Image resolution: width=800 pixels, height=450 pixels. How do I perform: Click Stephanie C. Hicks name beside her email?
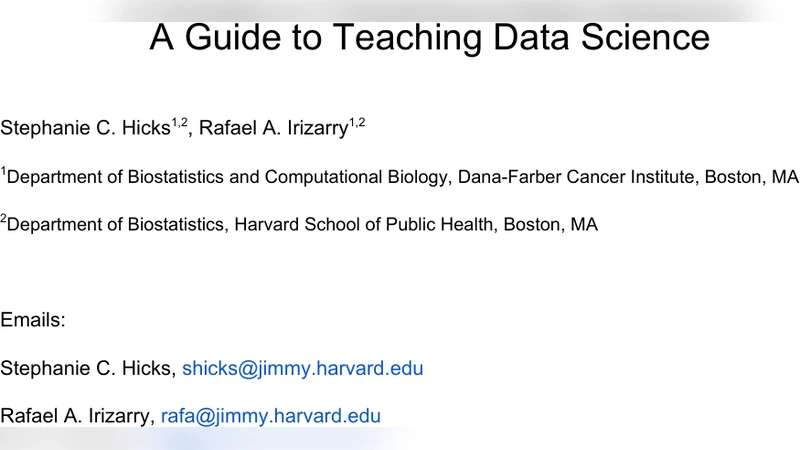pyautogui.click(x=86, y=369)
